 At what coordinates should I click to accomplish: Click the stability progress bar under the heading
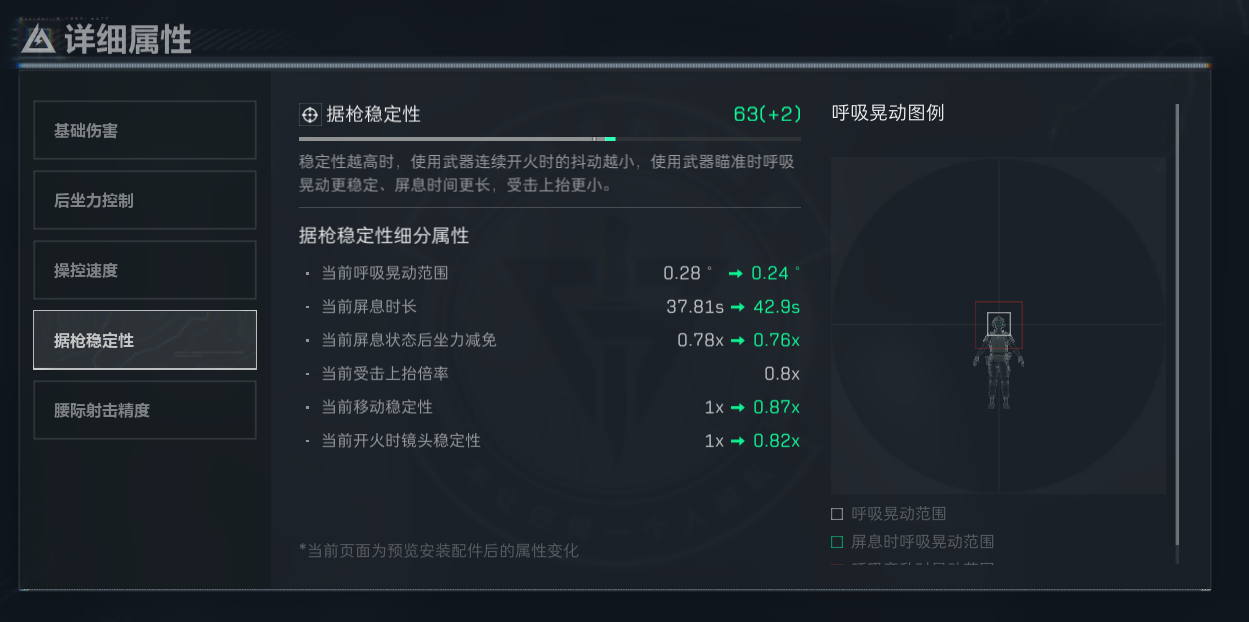point(550,137)
